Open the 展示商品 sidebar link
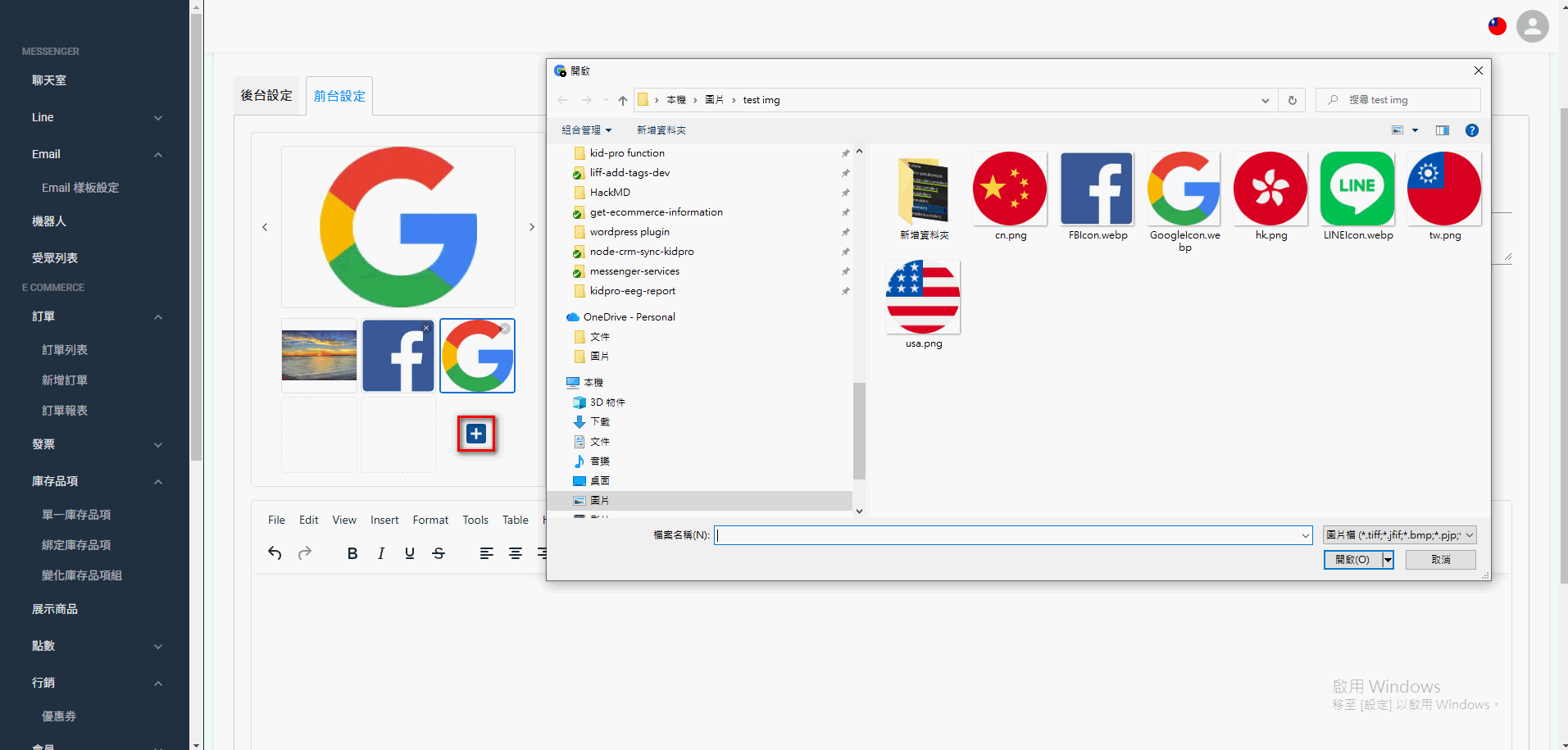Viewport: 1568px width, 750px height. tap(55, 609)
